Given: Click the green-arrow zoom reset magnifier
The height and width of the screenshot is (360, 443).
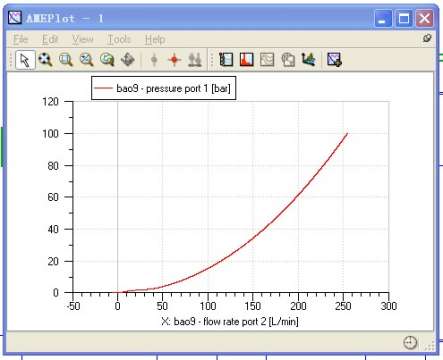Looking at the screenshot, I should (107, 60).
